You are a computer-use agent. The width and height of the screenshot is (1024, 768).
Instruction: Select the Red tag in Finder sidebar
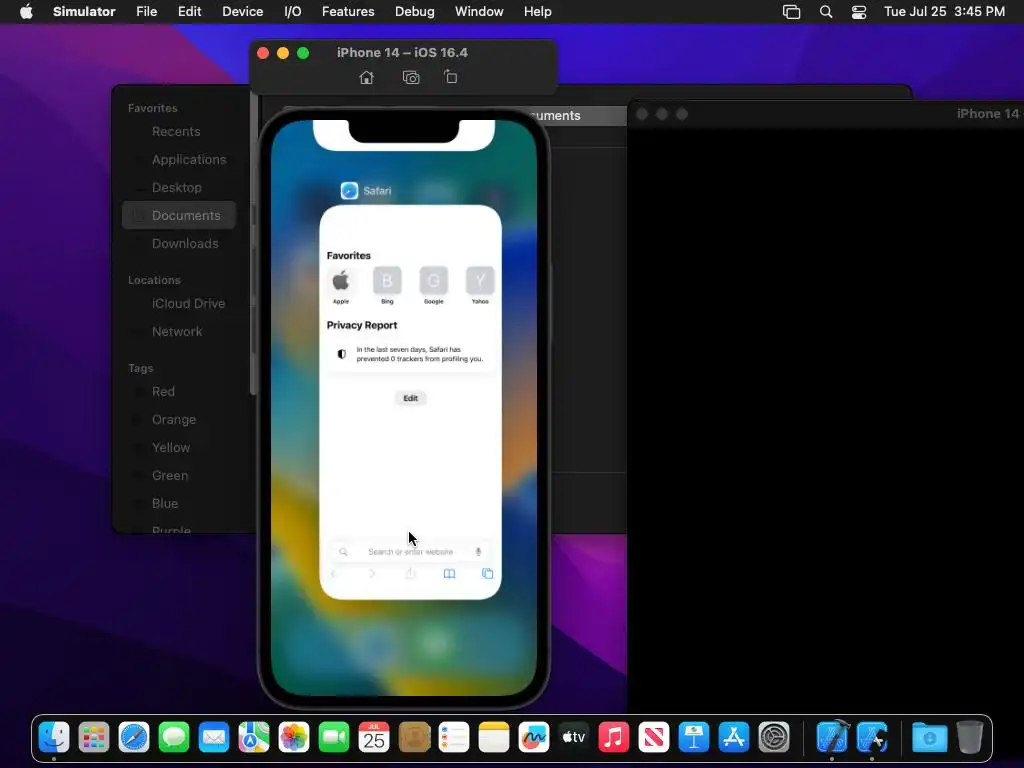pyautogui.click(x=163, y=392)
